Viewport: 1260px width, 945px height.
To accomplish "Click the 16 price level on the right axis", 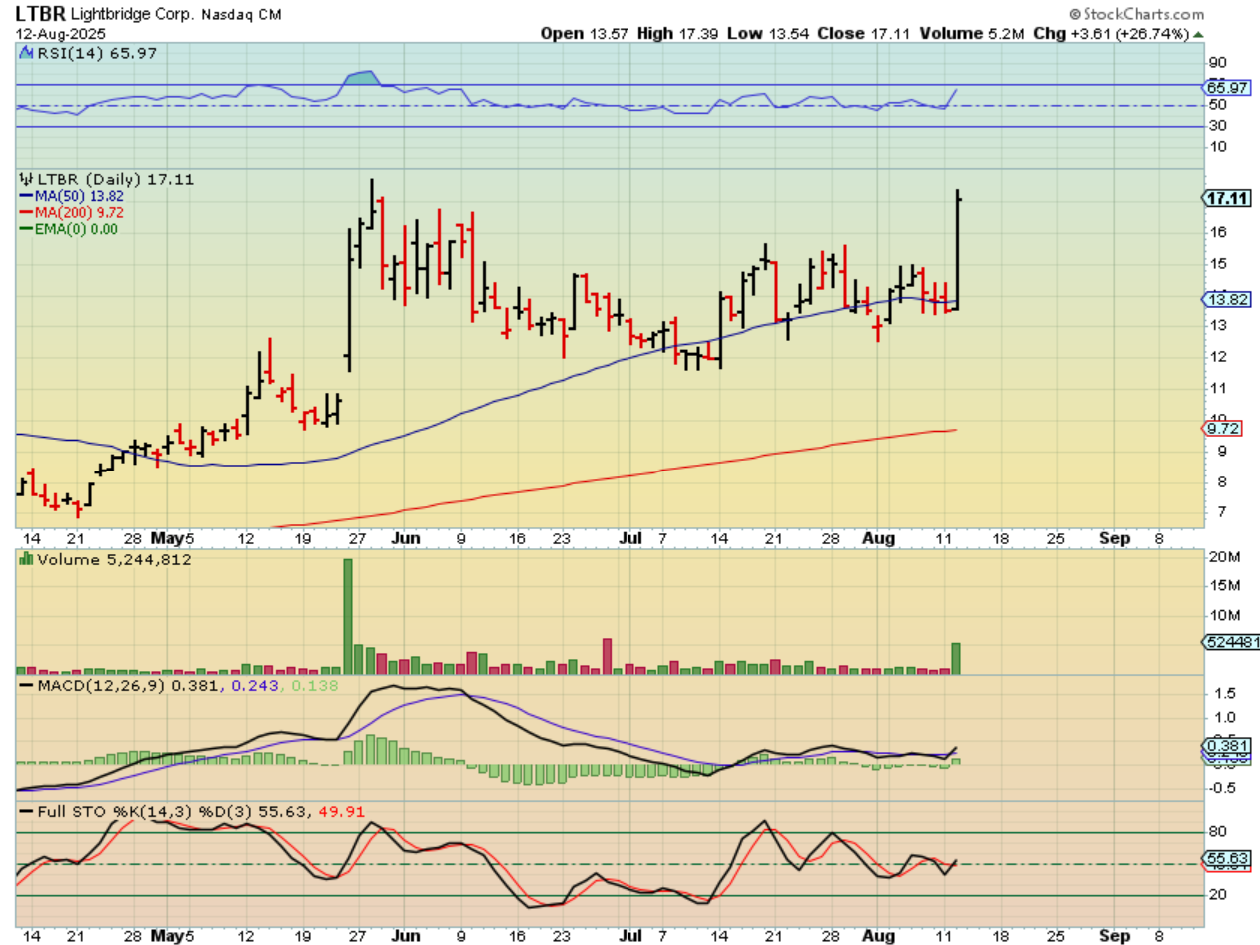I will point(1219,231).
